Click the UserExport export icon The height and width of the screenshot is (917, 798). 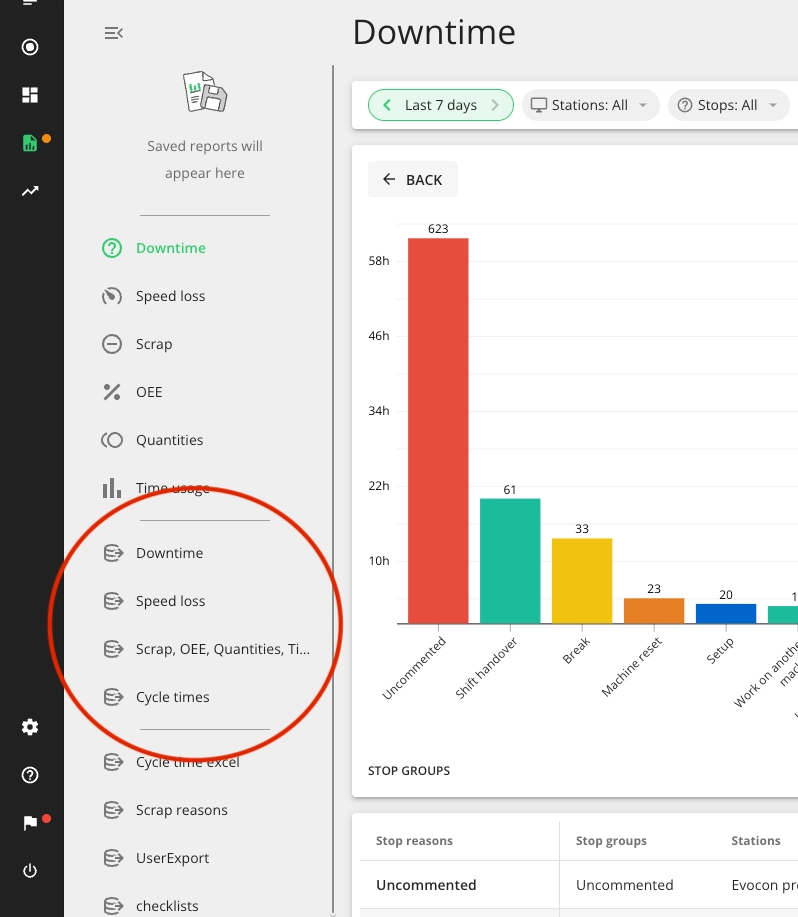coord(113,858)
